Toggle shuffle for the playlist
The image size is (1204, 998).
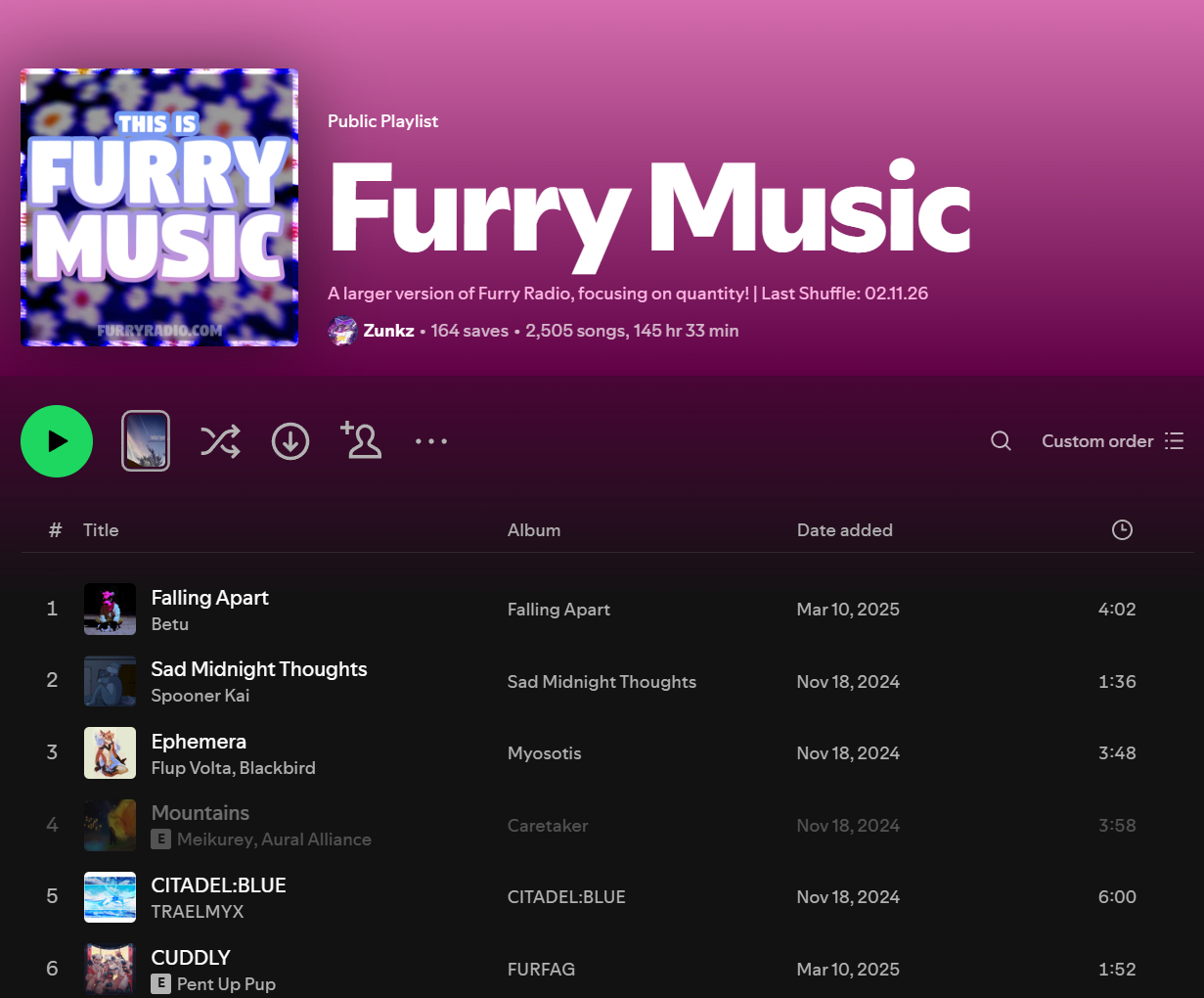220,441
